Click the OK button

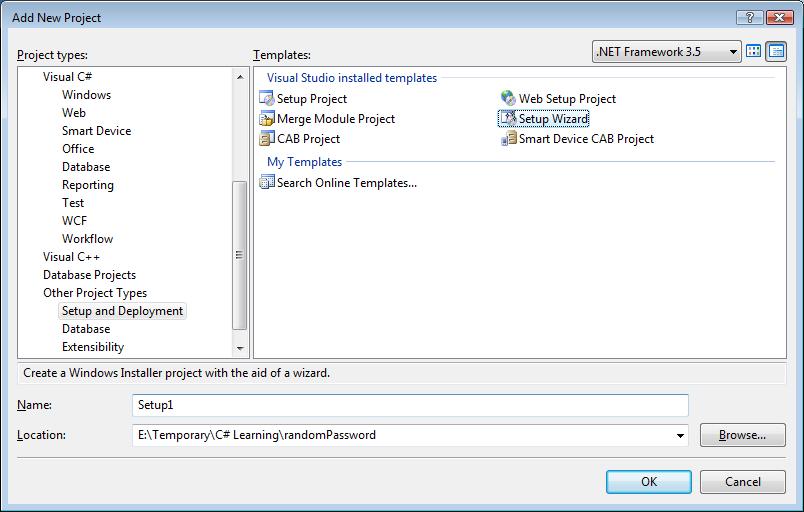tap(649, 481)
